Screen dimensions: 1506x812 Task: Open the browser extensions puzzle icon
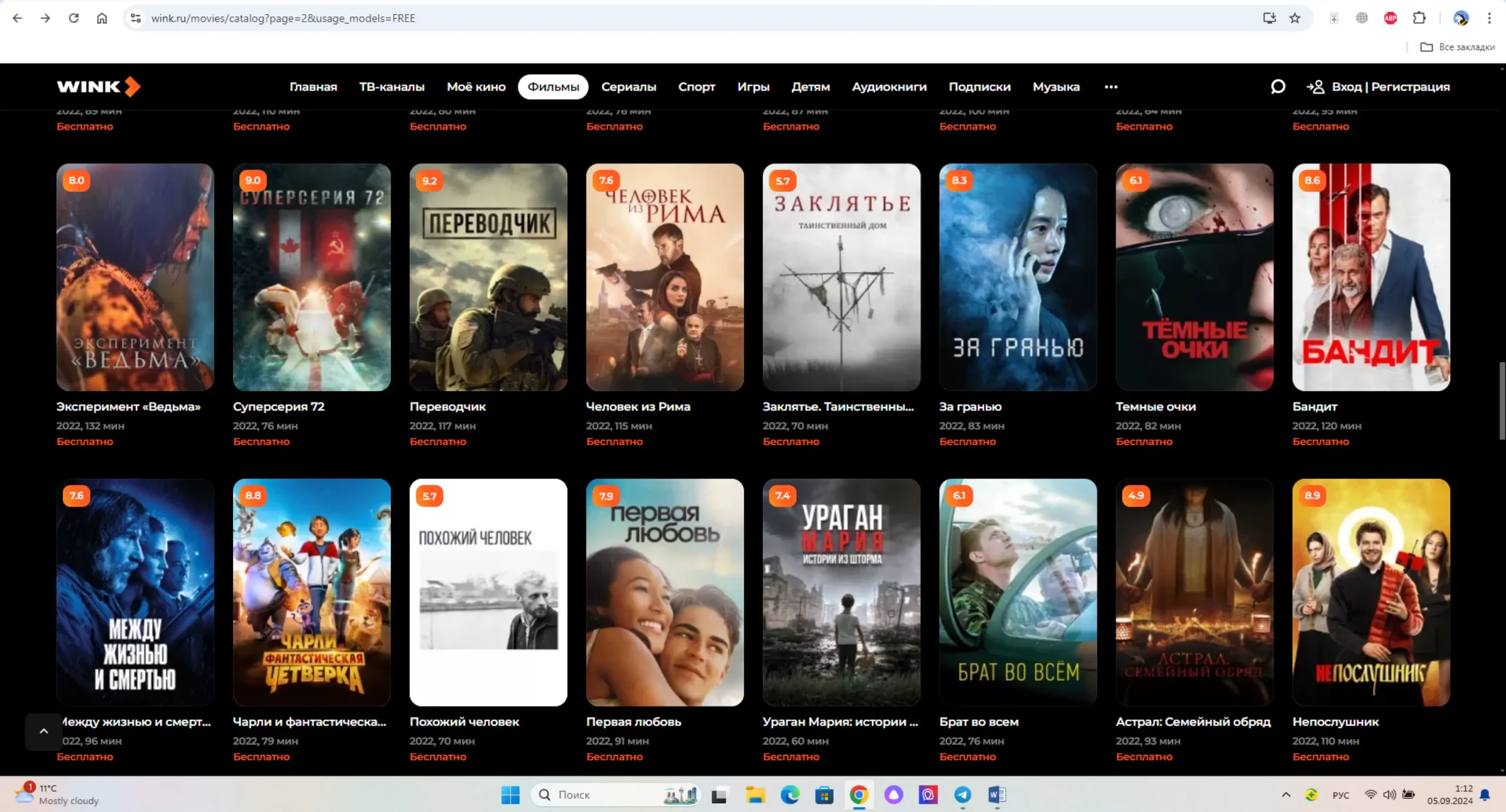click(1419, 18)
